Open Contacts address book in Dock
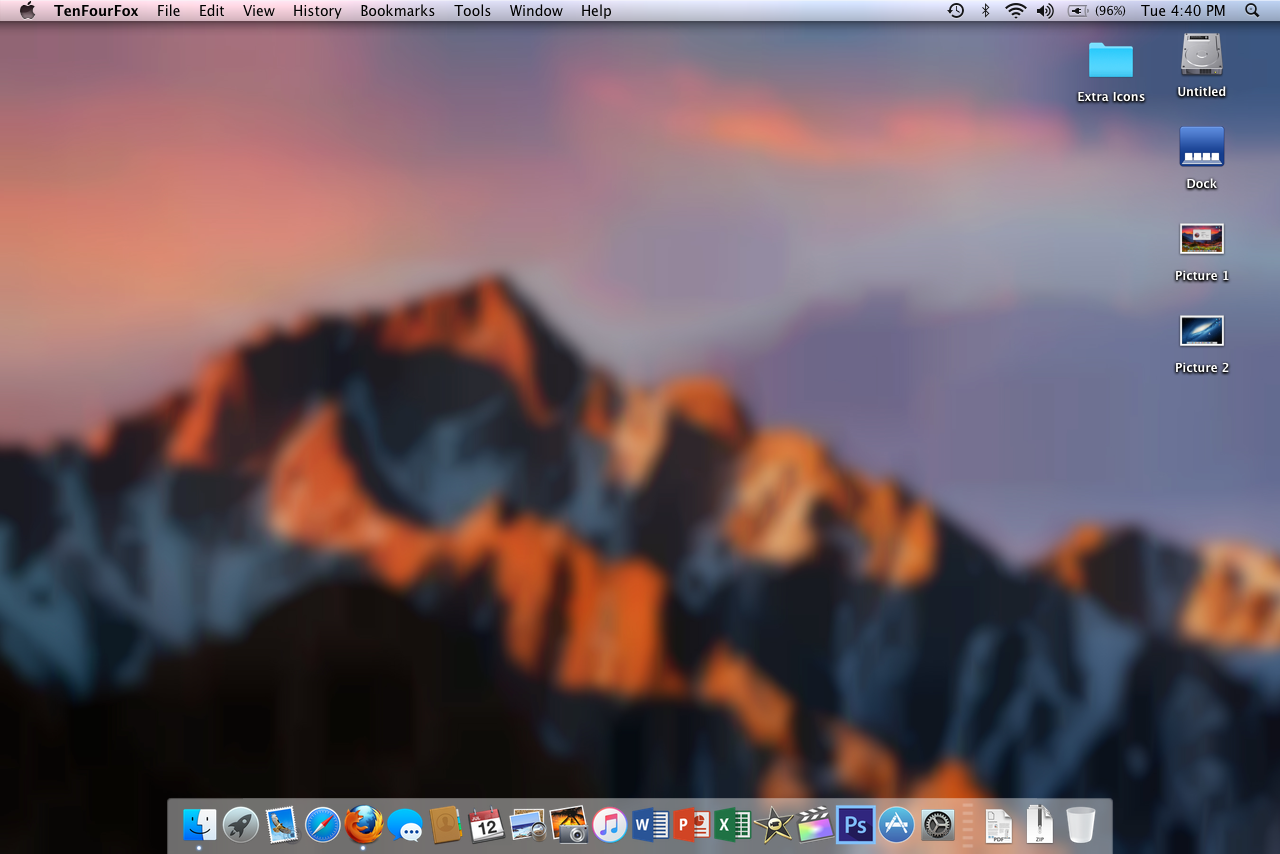The height and width of the screenshot is (854, 1280). (x=446, y=825)
